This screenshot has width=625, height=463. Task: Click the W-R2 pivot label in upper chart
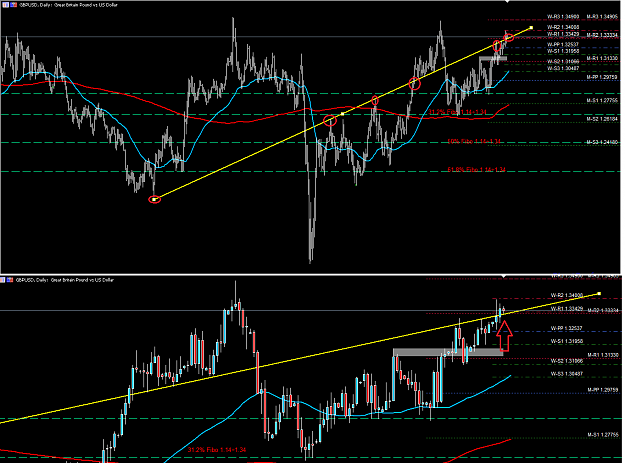pos(563,27)
